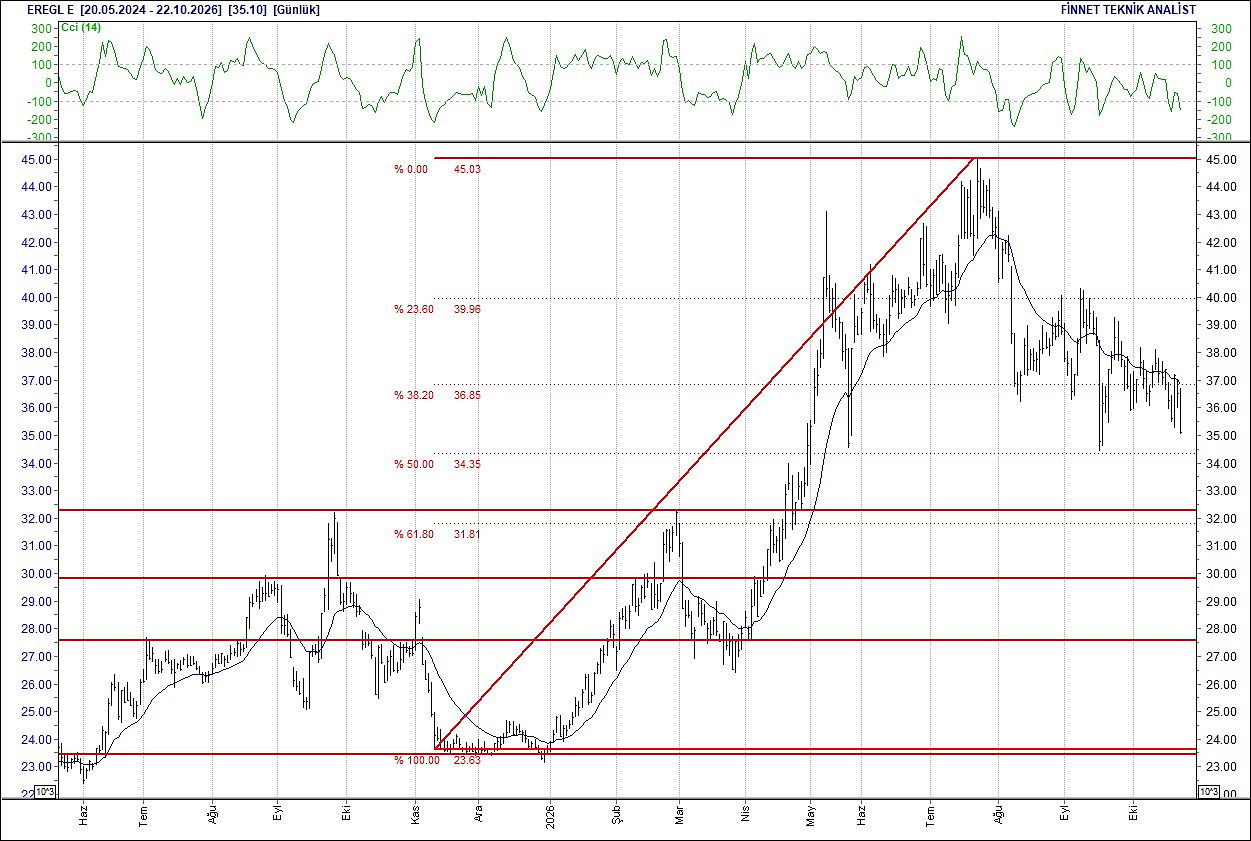Click the 23.63 Fibonacci price value

pos(467,760)
